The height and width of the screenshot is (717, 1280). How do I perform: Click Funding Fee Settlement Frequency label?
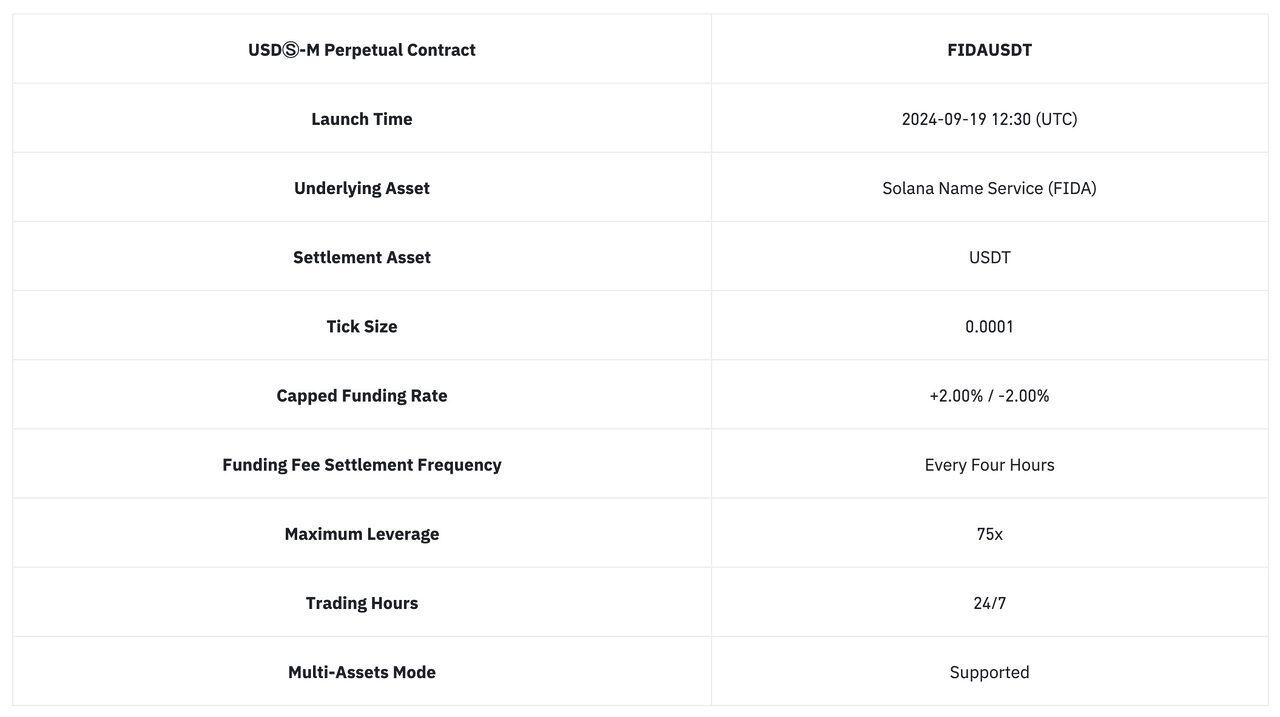[362, 464]
